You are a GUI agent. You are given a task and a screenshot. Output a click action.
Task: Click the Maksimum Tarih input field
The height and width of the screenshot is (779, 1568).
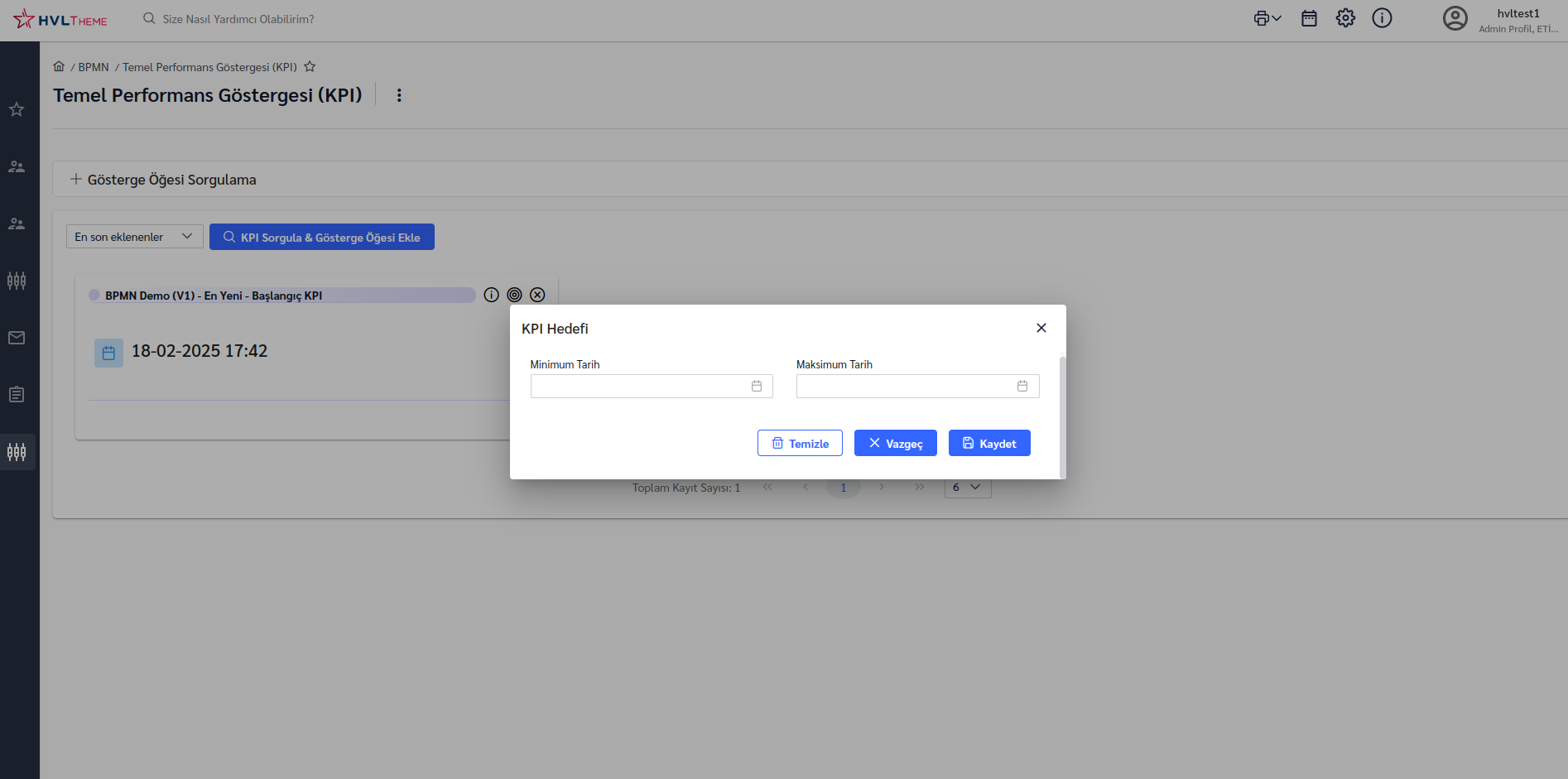coord(904,386)
